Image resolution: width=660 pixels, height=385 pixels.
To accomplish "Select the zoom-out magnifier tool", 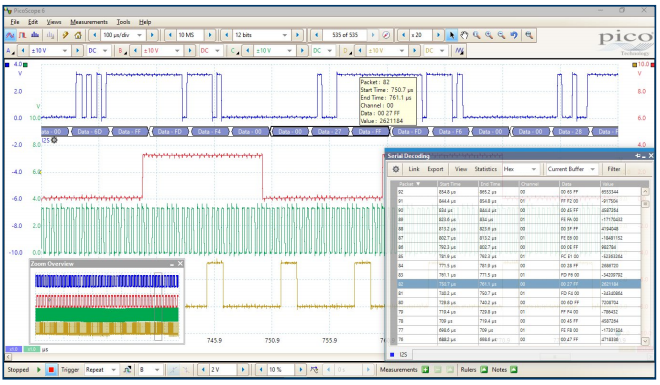I will tap(501, 35).
